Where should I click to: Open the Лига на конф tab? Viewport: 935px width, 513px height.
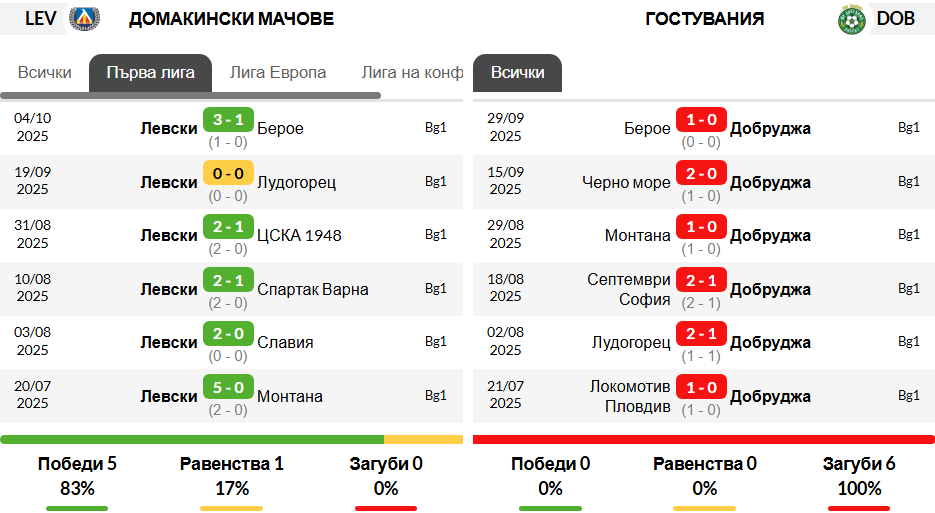(x=412, y=73)
